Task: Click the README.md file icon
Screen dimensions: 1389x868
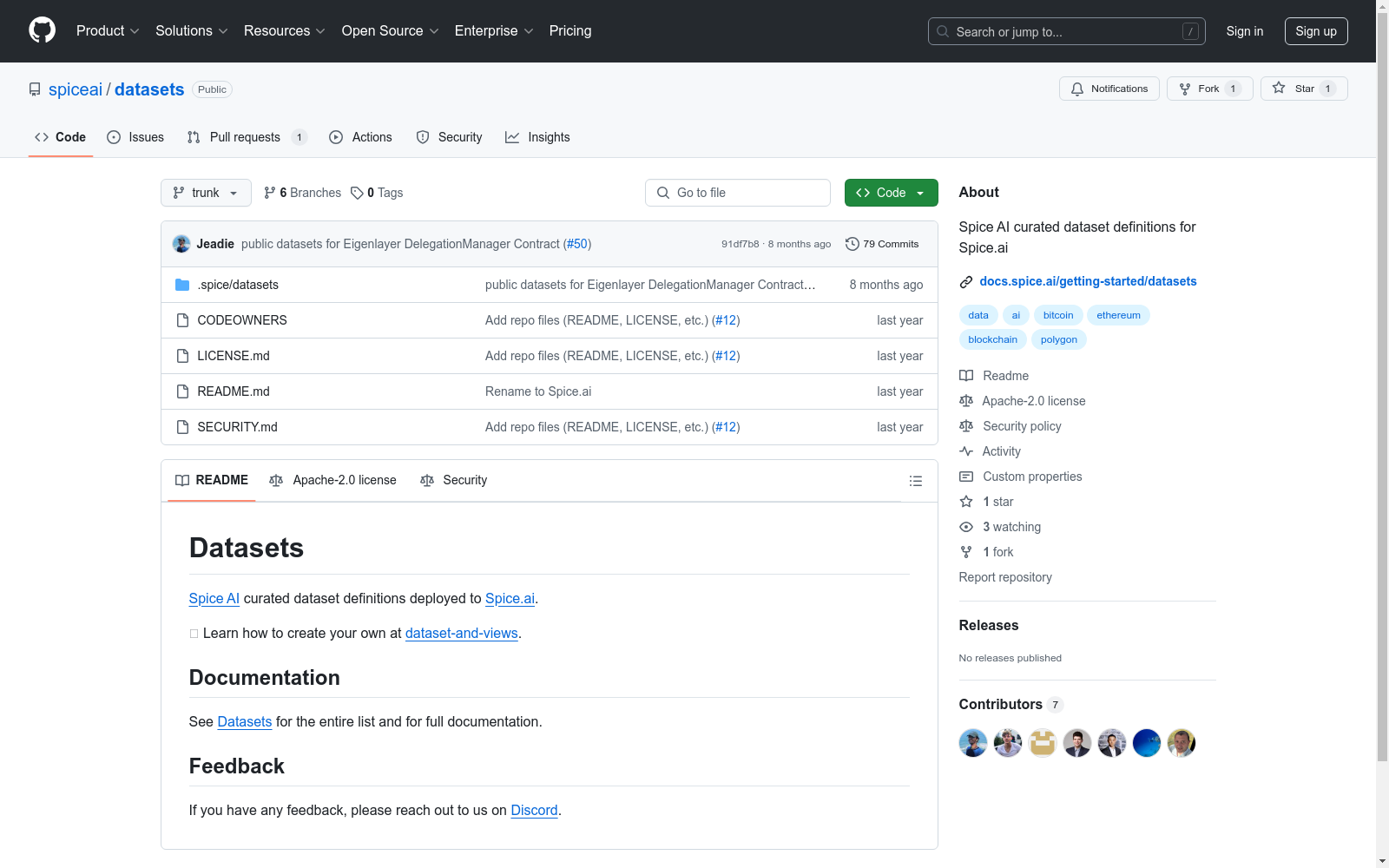Action: (182, 391)
